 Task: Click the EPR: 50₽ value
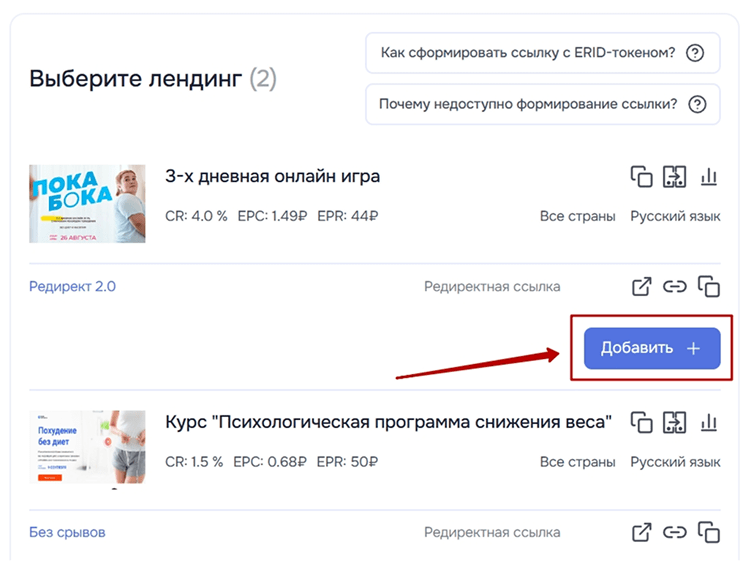[x=347, y=462]
